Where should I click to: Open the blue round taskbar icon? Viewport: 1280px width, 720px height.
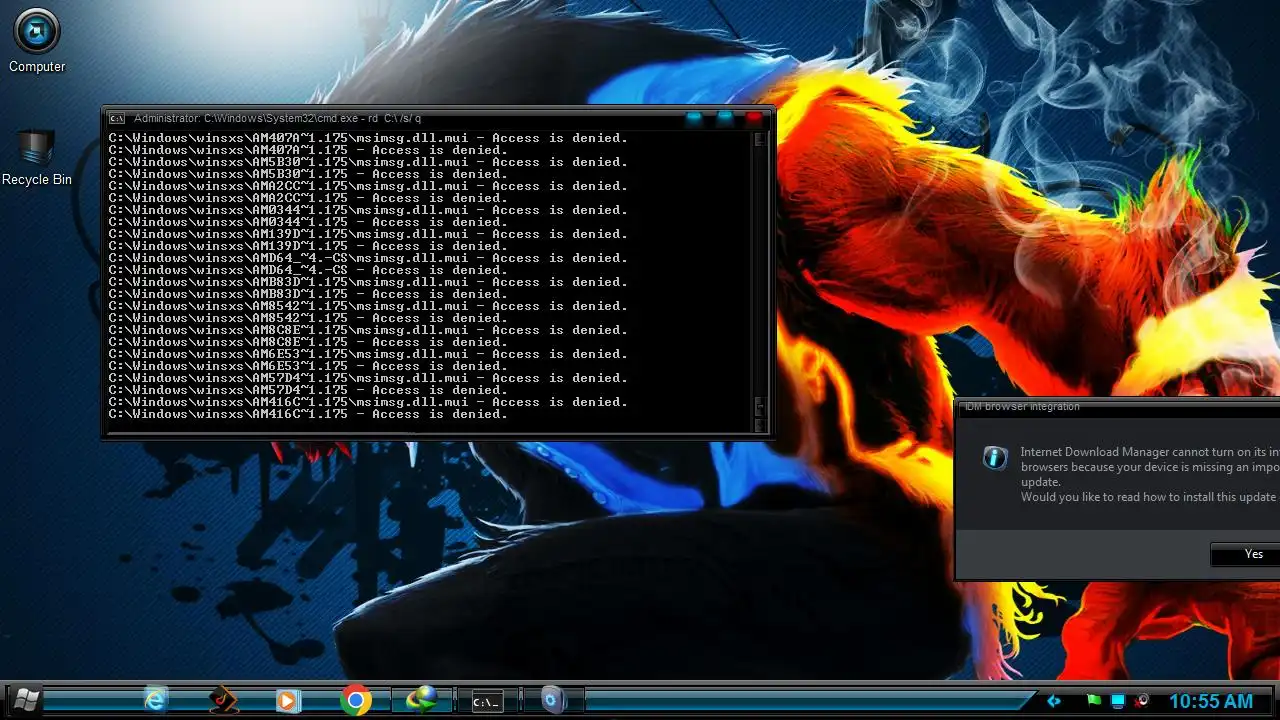pos(553,700)
